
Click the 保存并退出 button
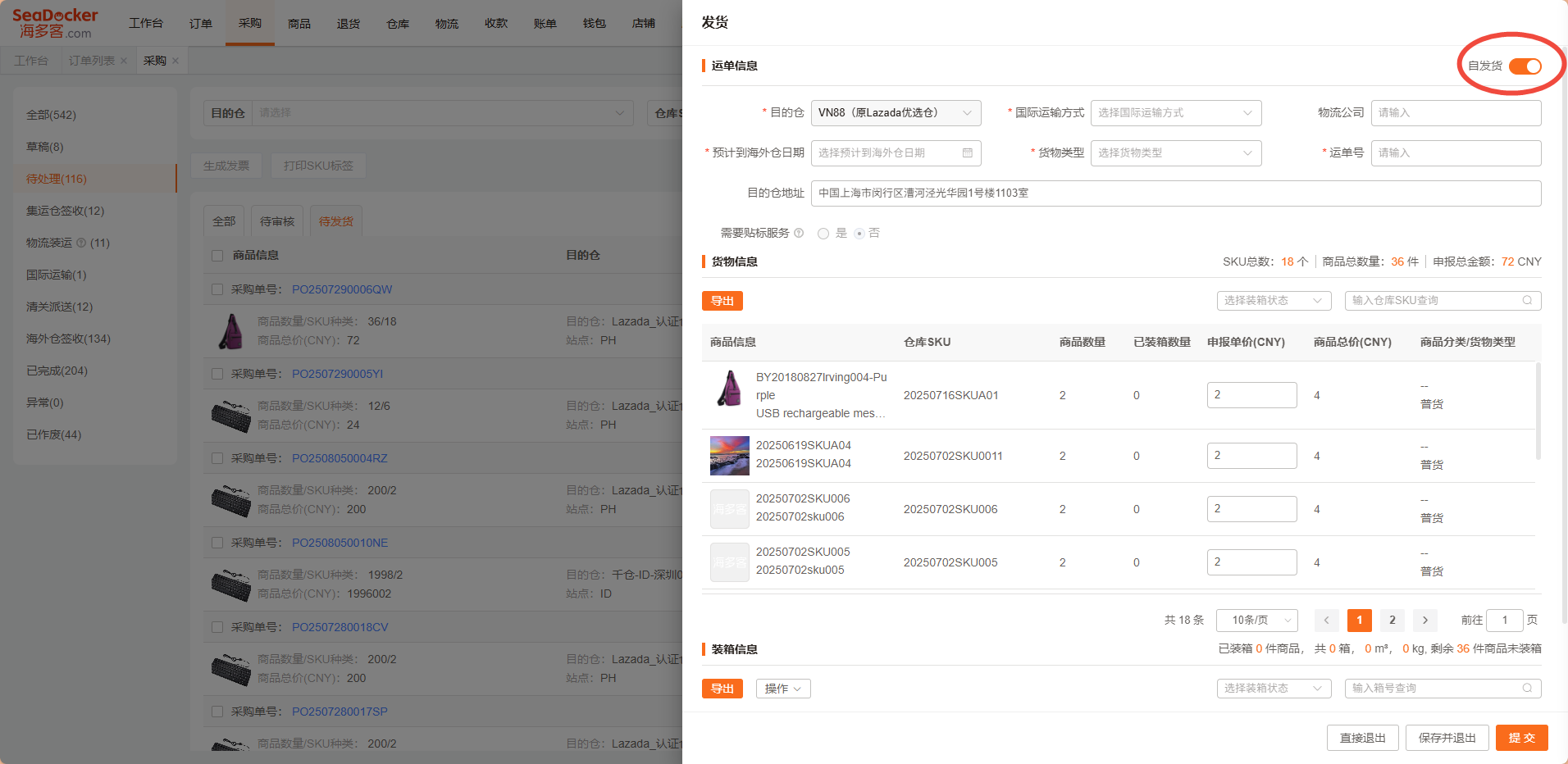pyautogui.click(x=1447, y=738)
